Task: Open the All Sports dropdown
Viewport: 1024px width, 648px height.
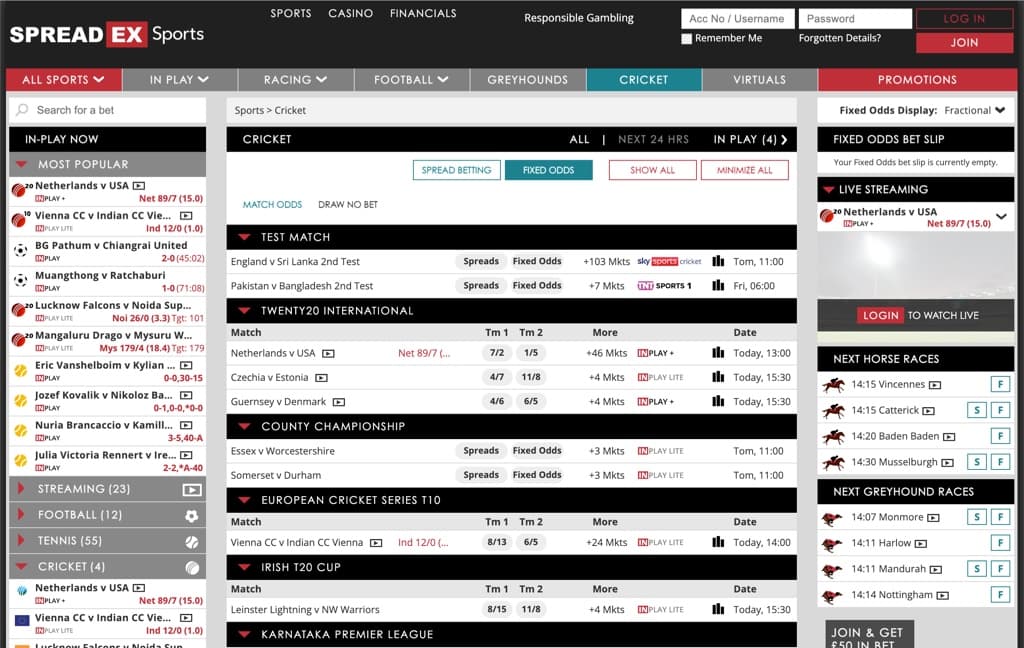Action: tap(63, 80)
